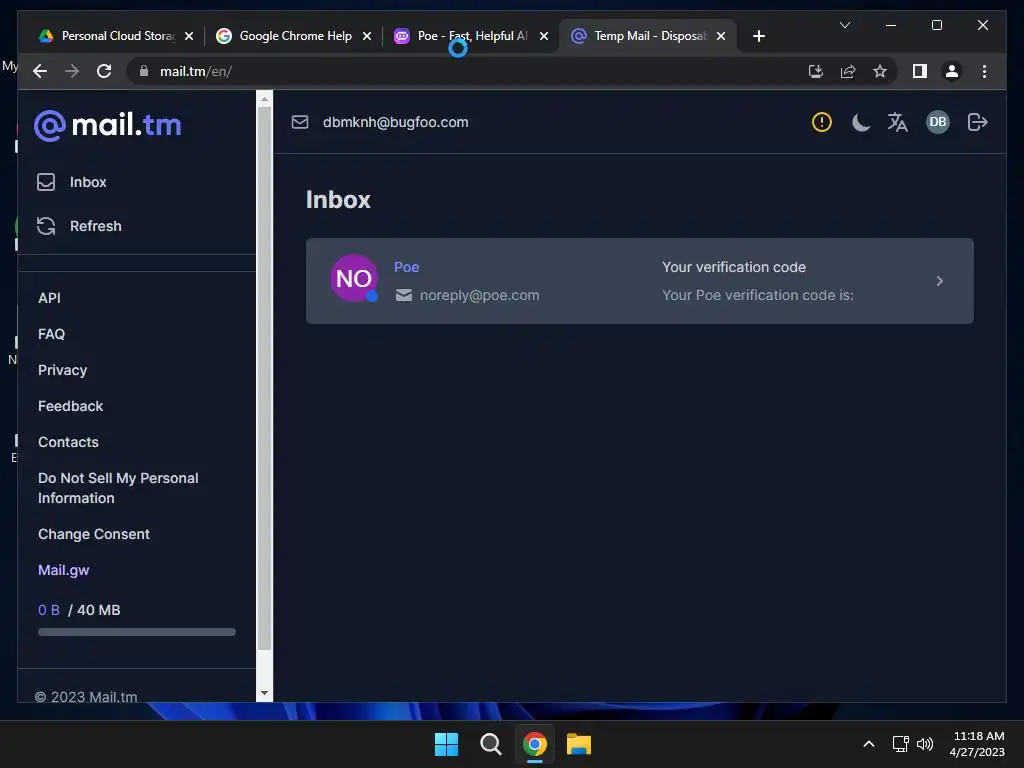Viewport: 1024px width, 768px height.
Task: Click the install app icon in address bar
Action: [815, 71]
